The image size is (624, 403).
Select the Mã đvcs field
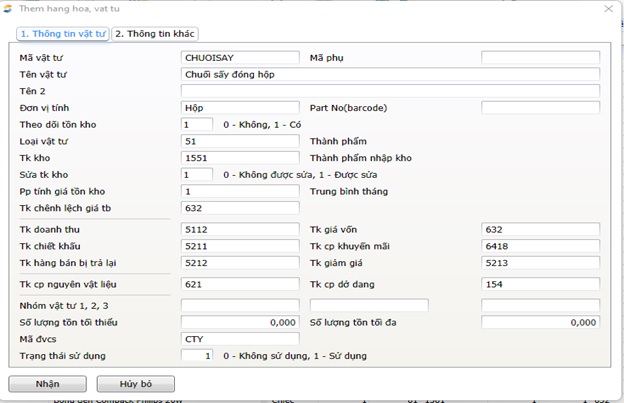[240, 339]
